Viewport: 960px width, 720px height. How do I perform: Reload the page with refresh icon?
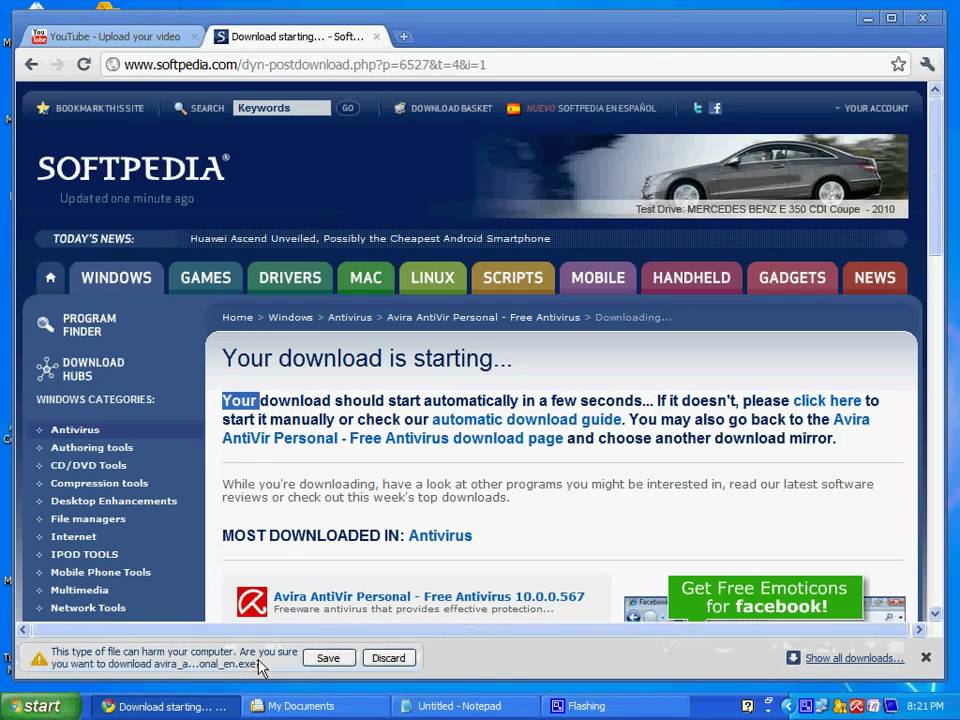(x=84, y=64)
